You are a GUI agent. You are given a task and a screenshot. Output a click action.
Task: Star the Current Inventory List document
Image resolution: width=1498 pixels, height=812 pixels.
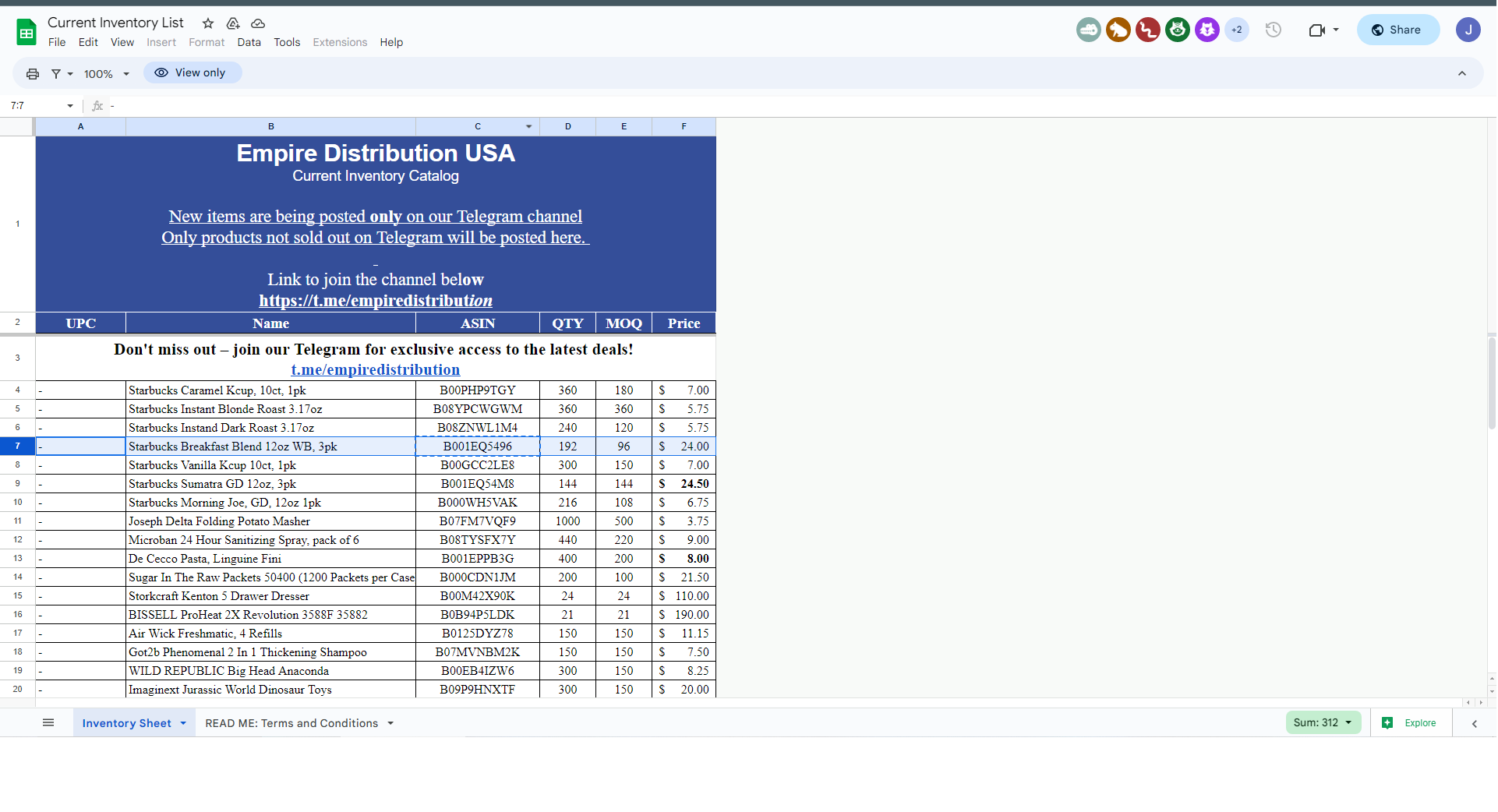[208, 23]
